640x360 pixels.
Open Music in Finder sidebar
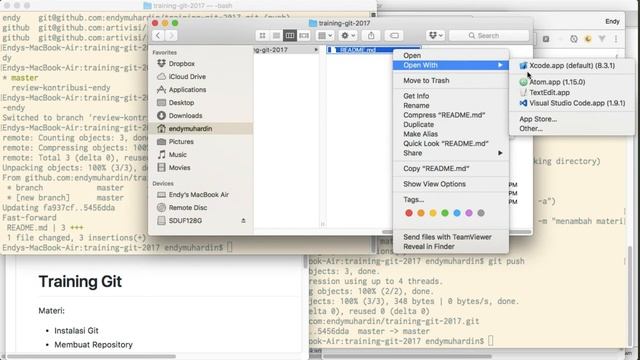pos(178,155)
